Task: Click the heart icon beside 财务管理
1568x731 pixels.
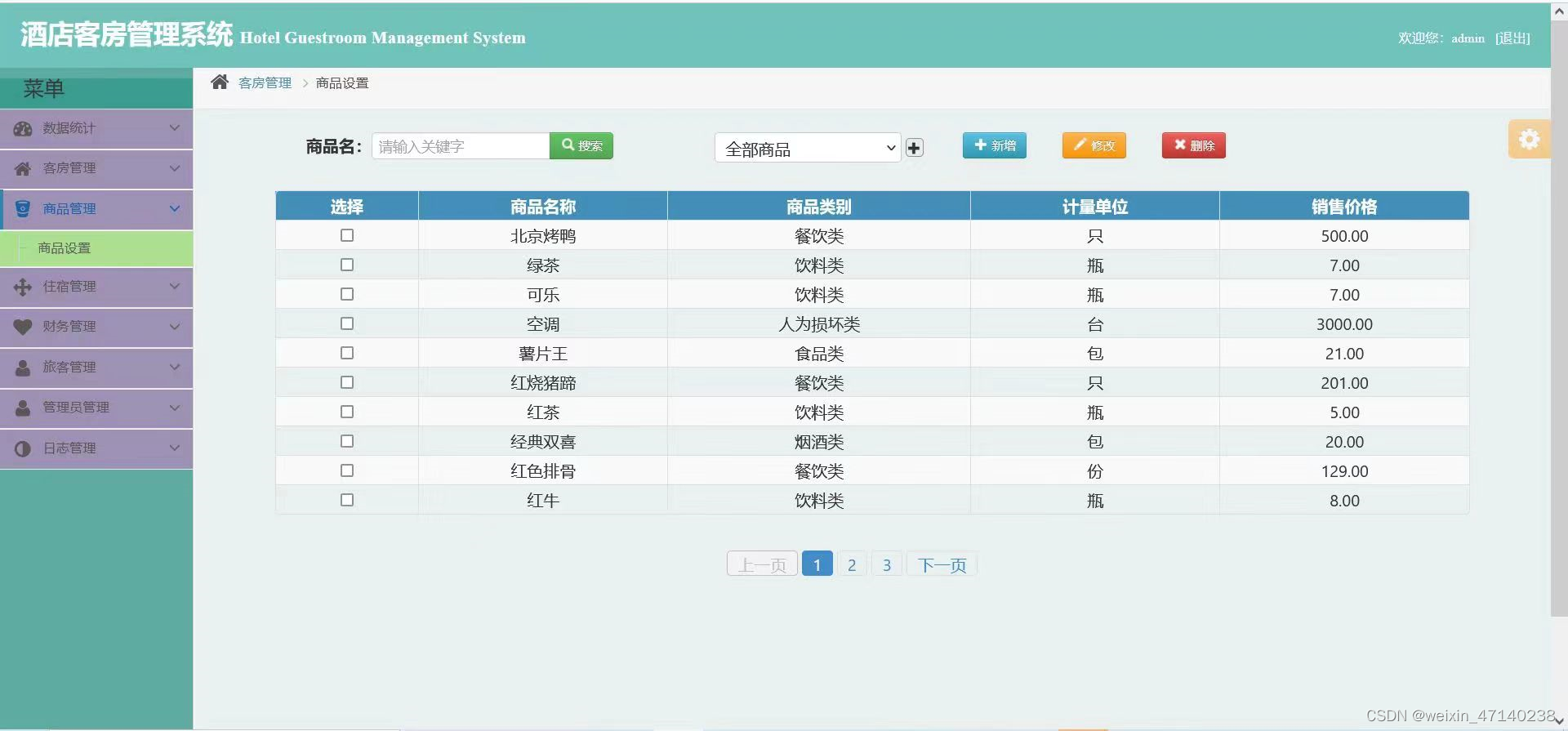Action: [23, 327]
